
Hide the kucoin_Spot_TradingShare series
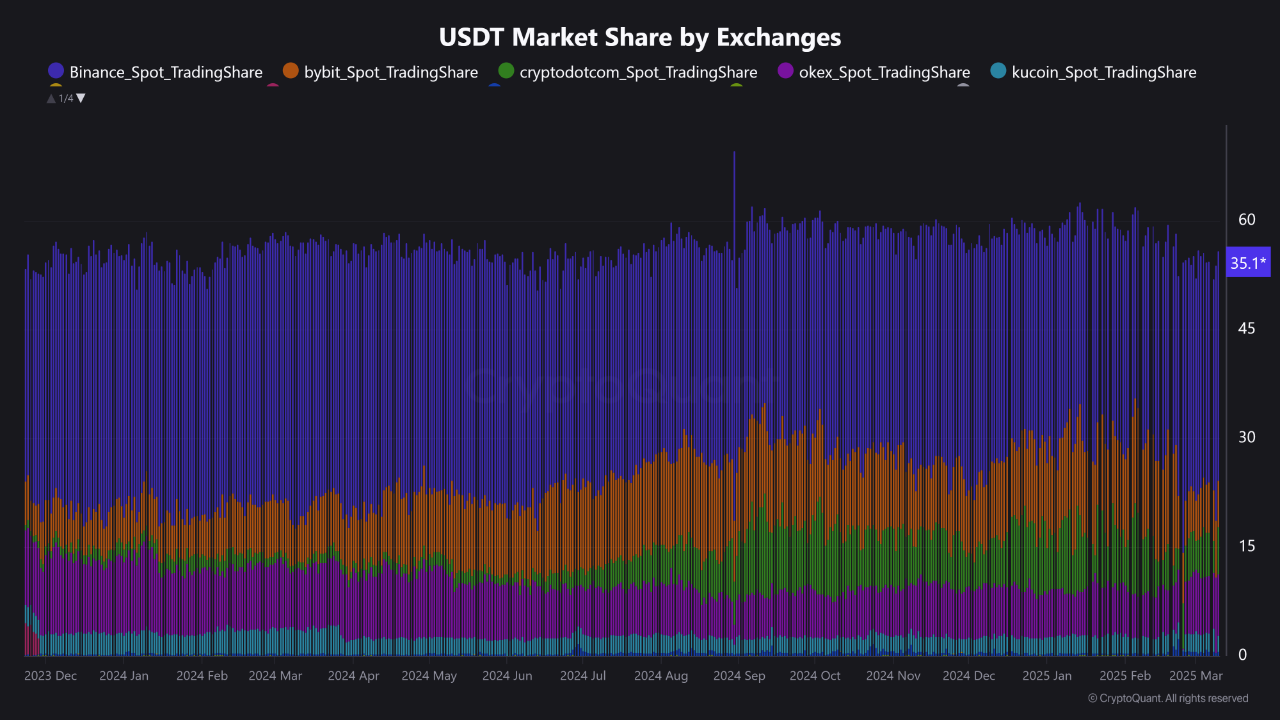(x=1104, y=72)
